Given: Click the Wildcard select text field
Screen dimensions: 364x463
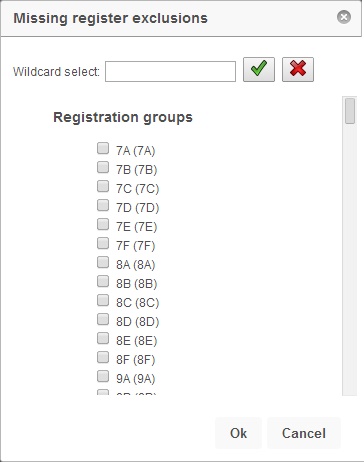Looking at the screenshot, I should (170, 71).
